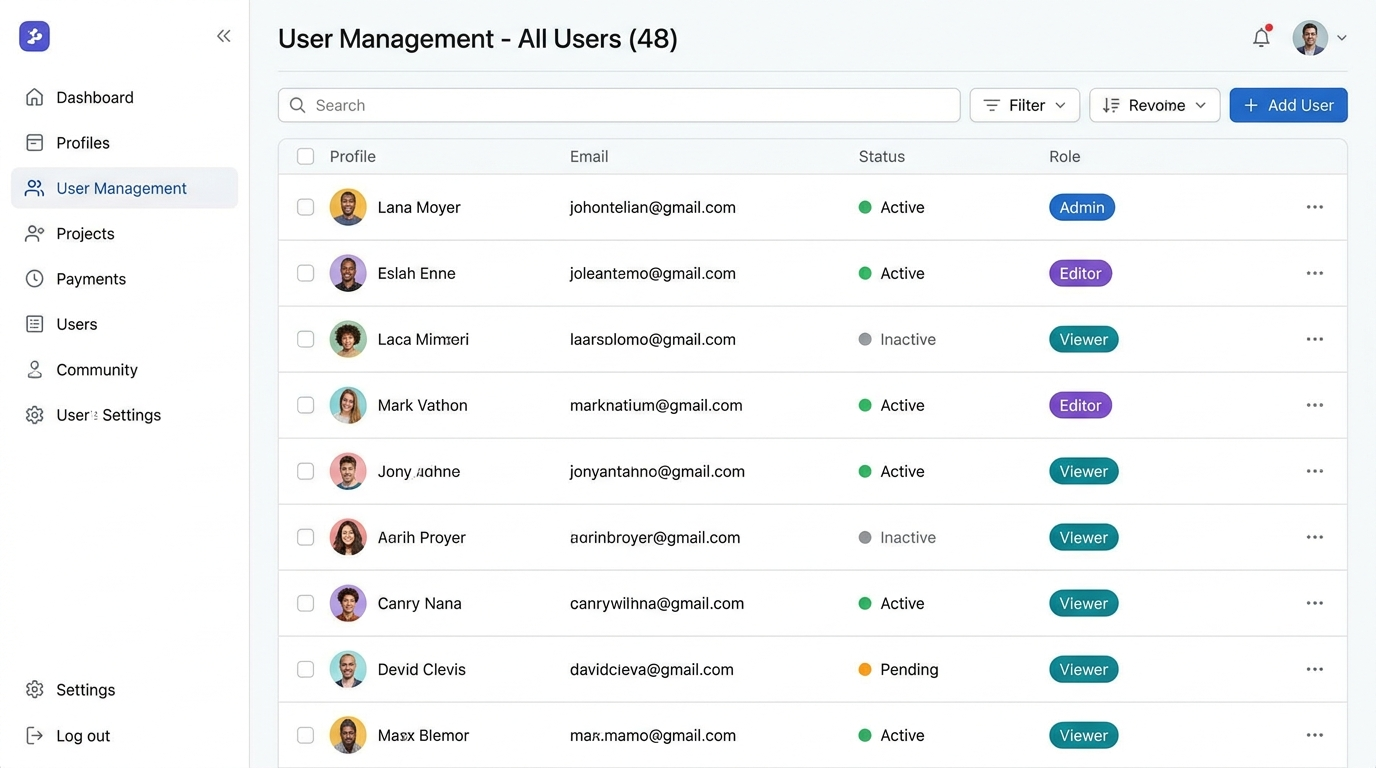Image resolution: width=1376 pixels, height=768 pixels.
Task: Click the Users list icon
Action: point(35,324)
